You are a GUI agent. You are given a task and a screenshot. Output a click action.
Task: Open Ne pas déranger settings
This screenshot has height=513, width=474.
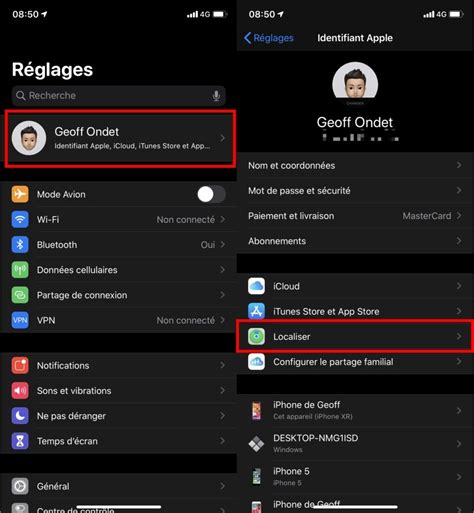coord(118,416)
